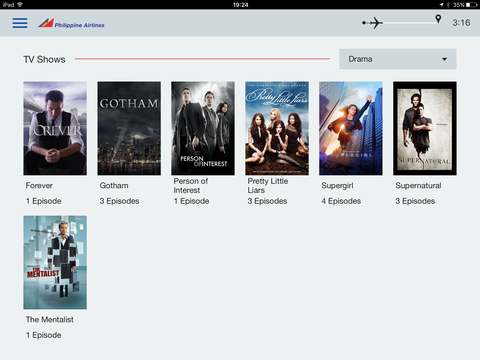Open the Supergirl poster
The image size is (480, 360).
(351, 128)
